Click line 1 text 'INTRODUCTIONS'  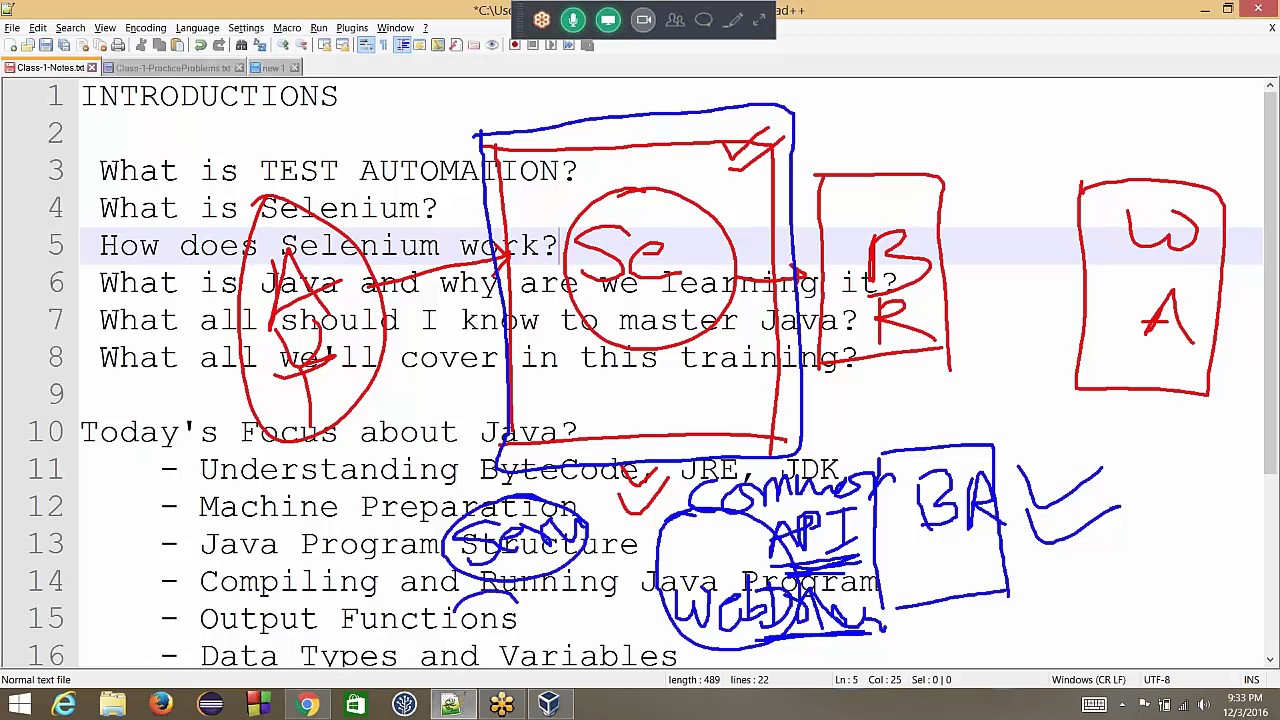click(209, 97)
